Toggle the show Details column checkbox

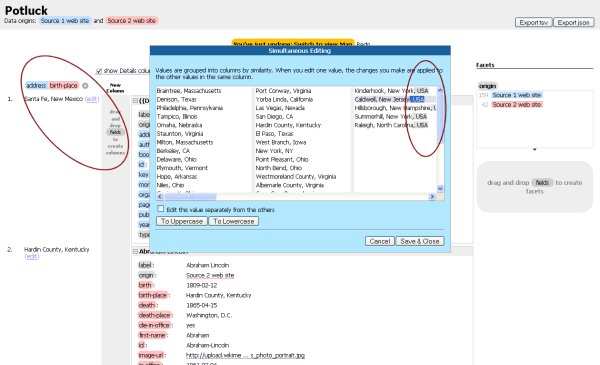click(99, 71)
